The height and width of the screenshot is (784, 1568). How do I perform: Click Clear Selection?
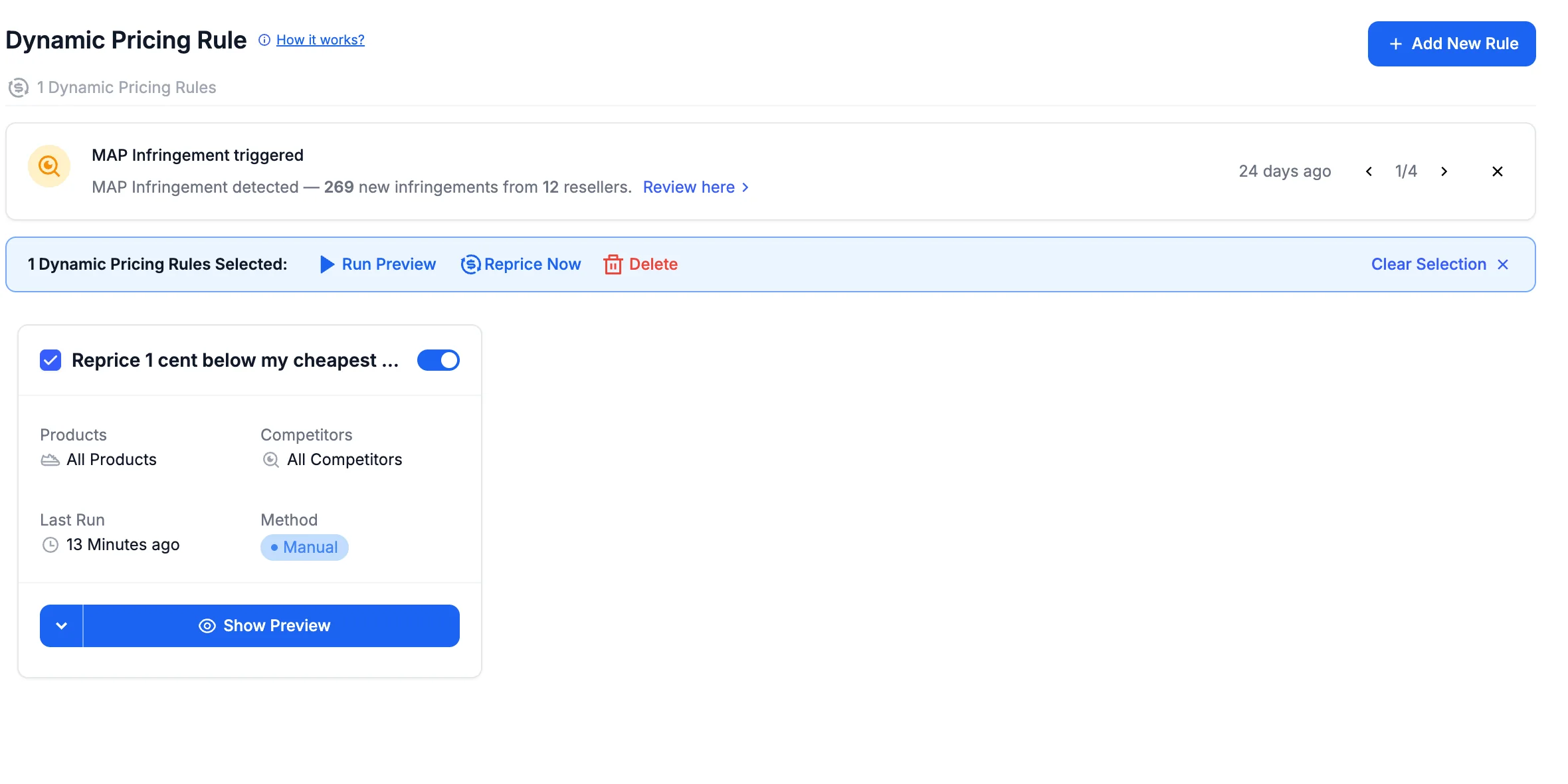coord(1440,264)
